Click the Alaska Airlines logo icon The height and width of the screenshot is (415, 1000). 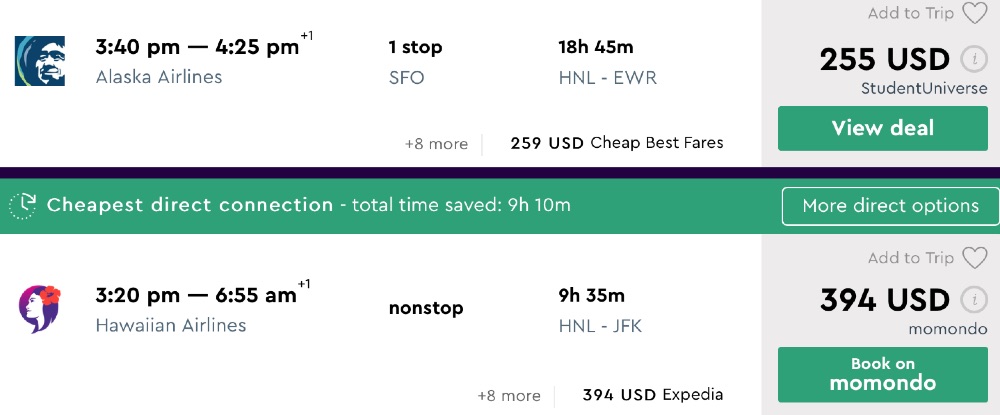40,61
